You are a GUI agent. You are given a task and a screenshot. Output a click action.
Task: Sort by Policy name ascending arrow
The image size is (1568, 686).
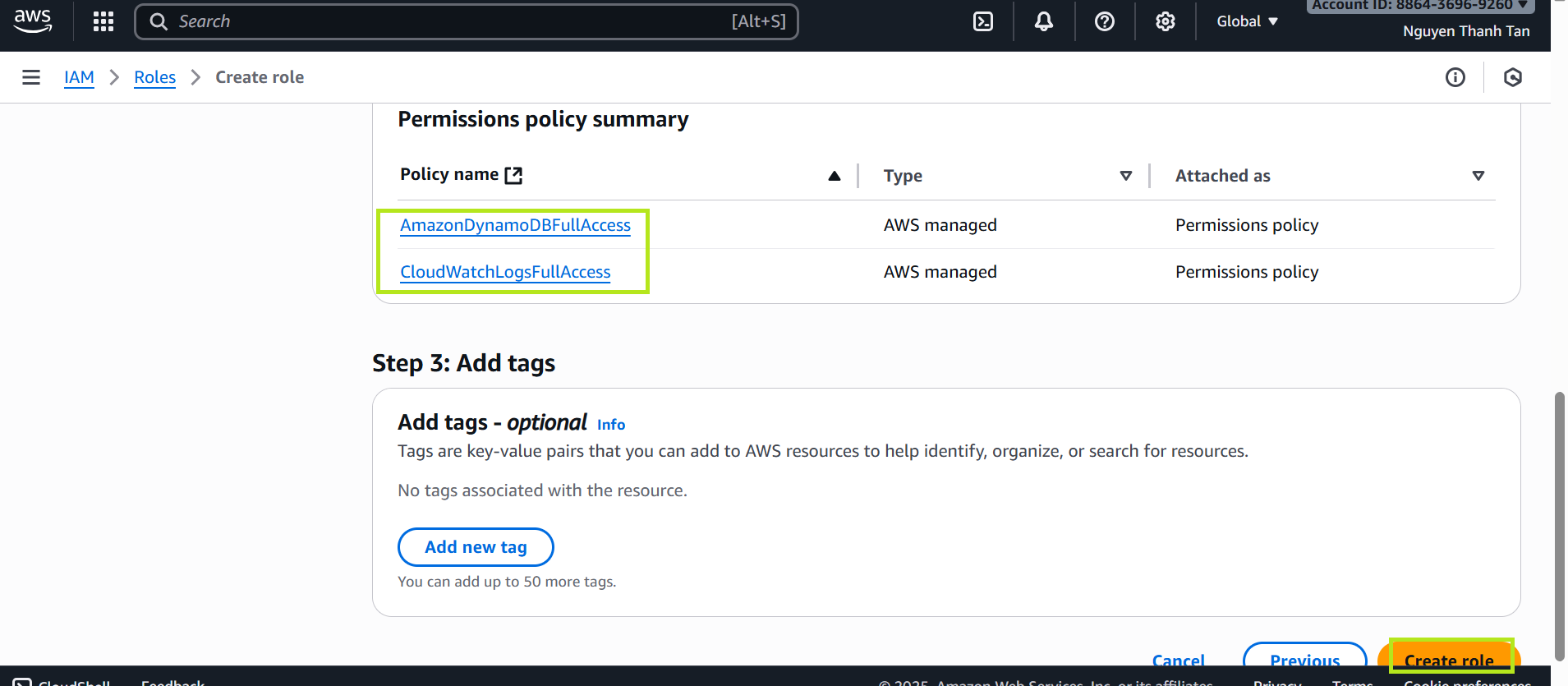coord(834,176)
